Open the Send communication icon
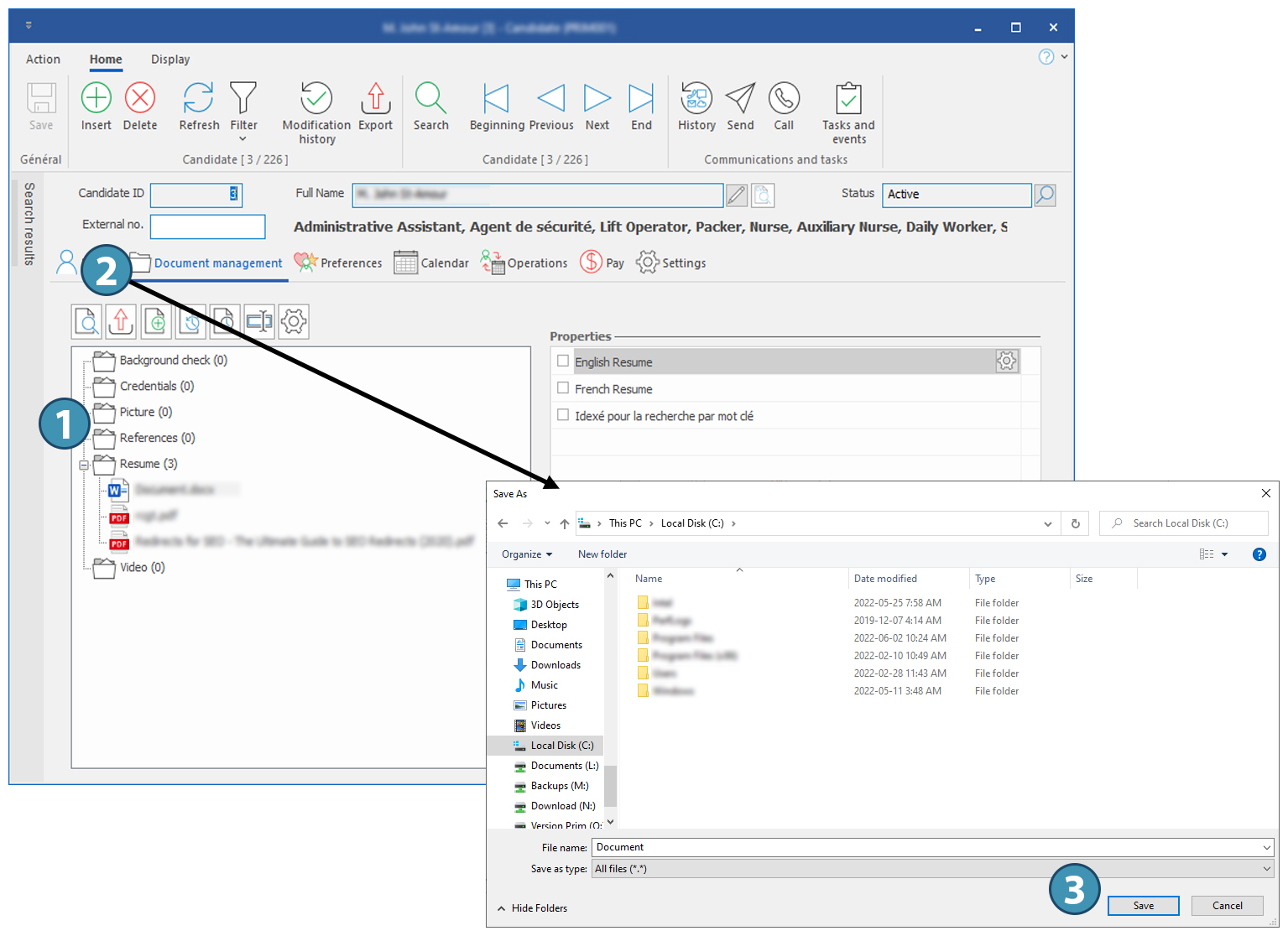1288x936 pixels. pyautogui.click(x=740, y=99)
